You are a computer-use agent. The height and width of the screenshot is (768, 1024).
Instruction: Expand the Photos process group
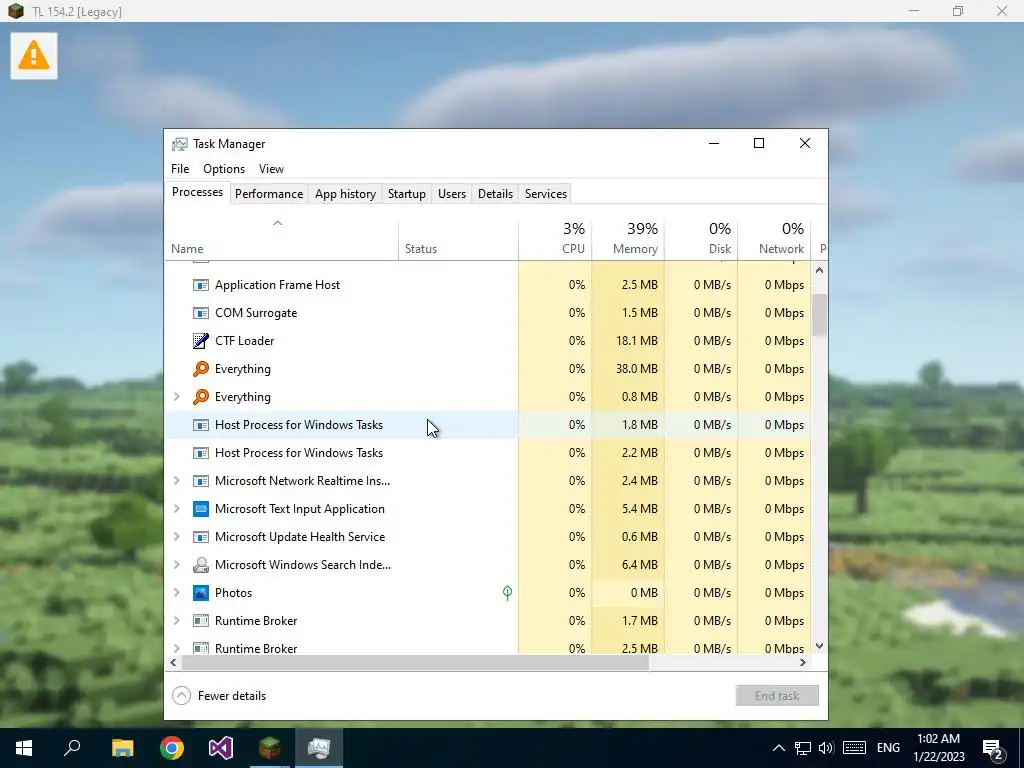pos(176,593)
